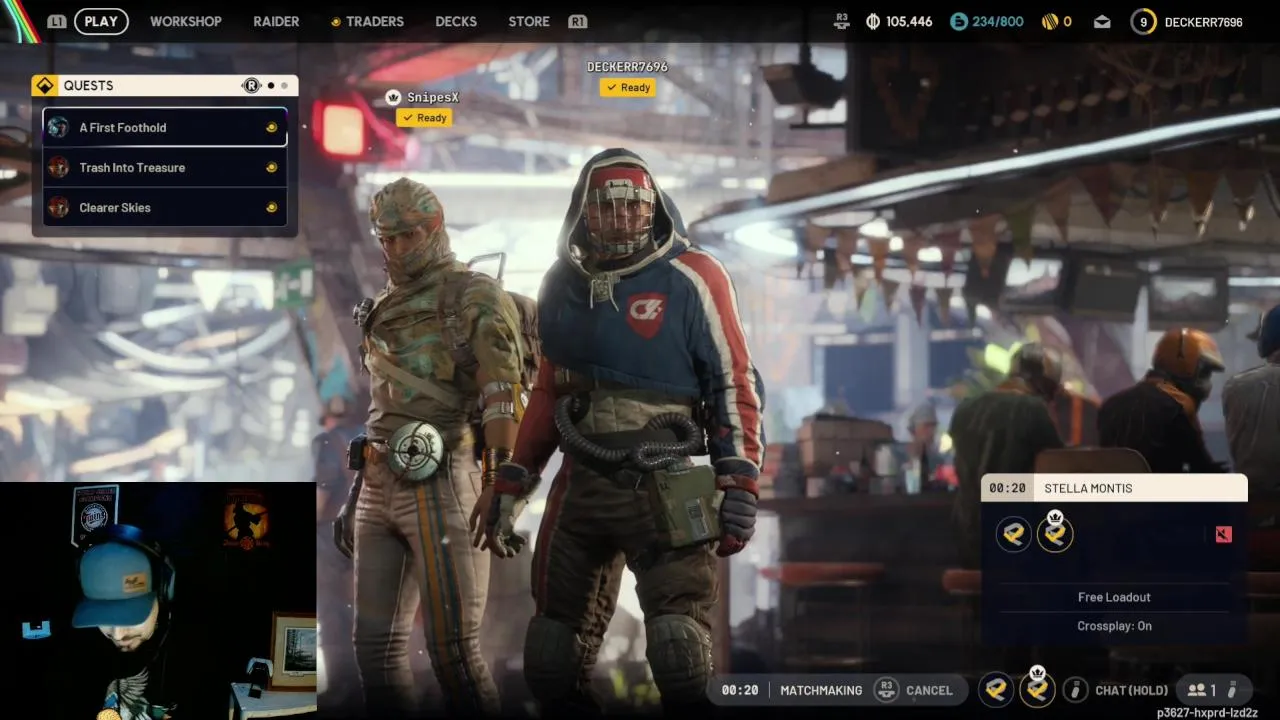Click the SnipesX player name
The height and width of the screenshot is (720, 1280).
[433, 97]
